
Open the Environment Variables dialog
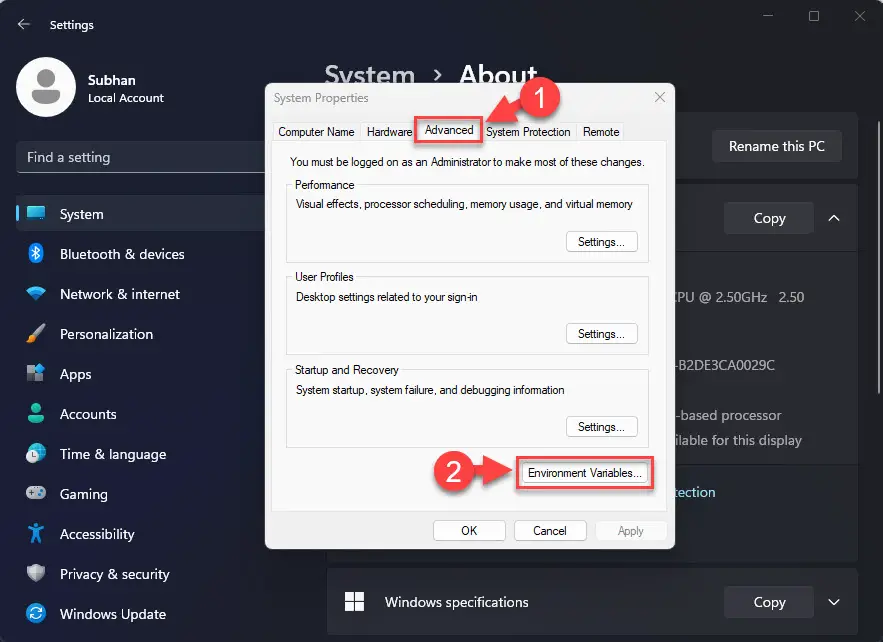point(584,473)
